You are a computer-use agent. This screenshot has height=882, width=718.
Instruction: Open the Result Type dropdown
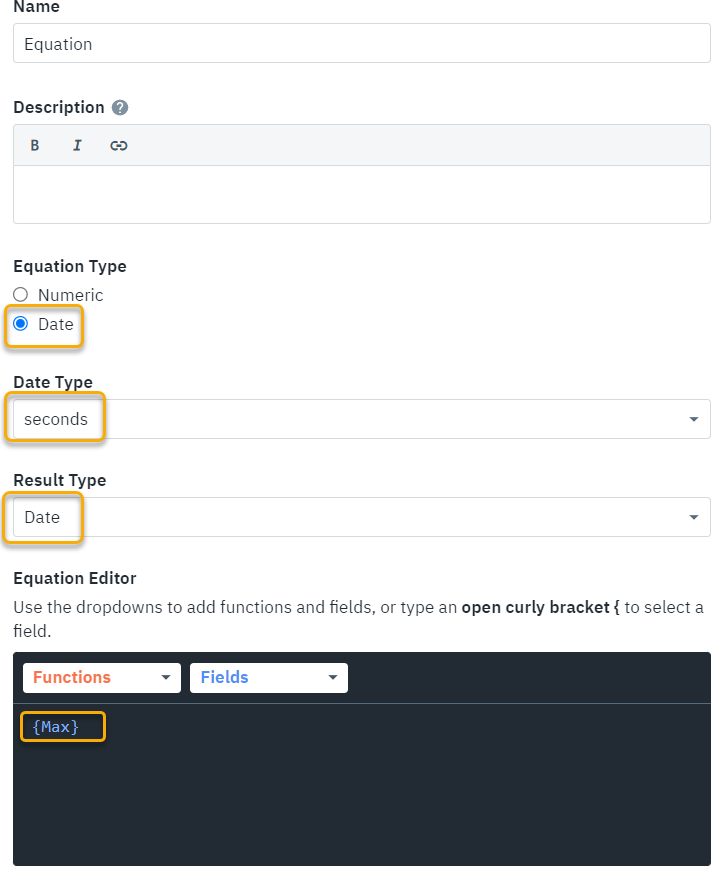pyautogui.click(x=361, y=517)
